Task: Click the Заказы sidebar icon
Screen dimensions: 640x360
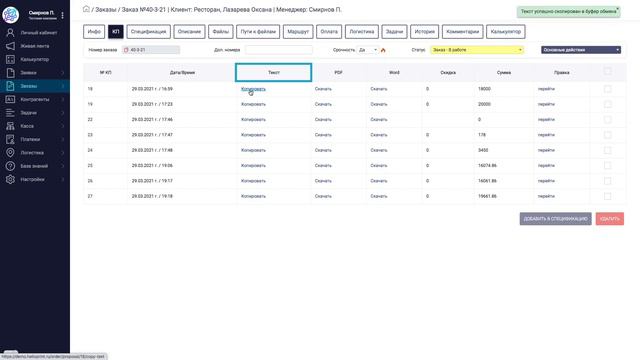Action: click(10, 86)
